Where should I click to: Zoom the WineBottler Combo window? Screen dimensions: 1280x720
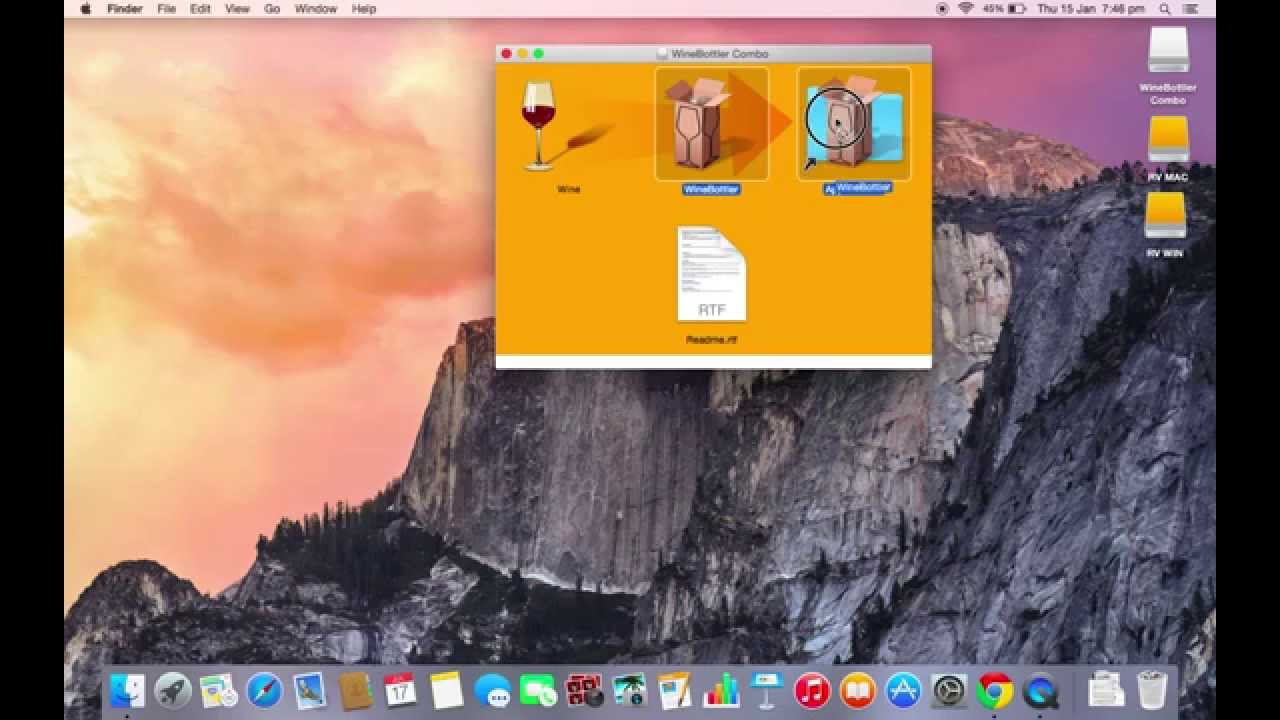click(538, 54)
